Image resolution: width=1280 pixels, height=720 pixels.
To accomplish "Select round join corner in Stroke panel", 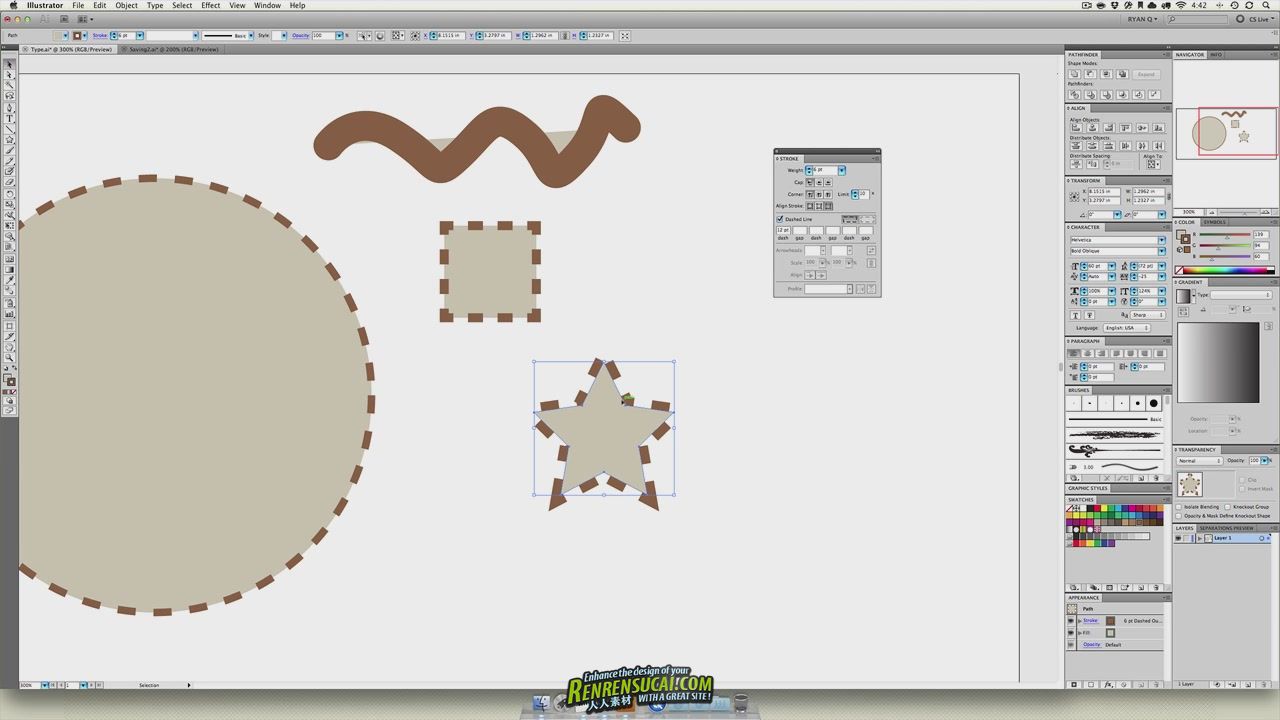I will coord(819,195).
